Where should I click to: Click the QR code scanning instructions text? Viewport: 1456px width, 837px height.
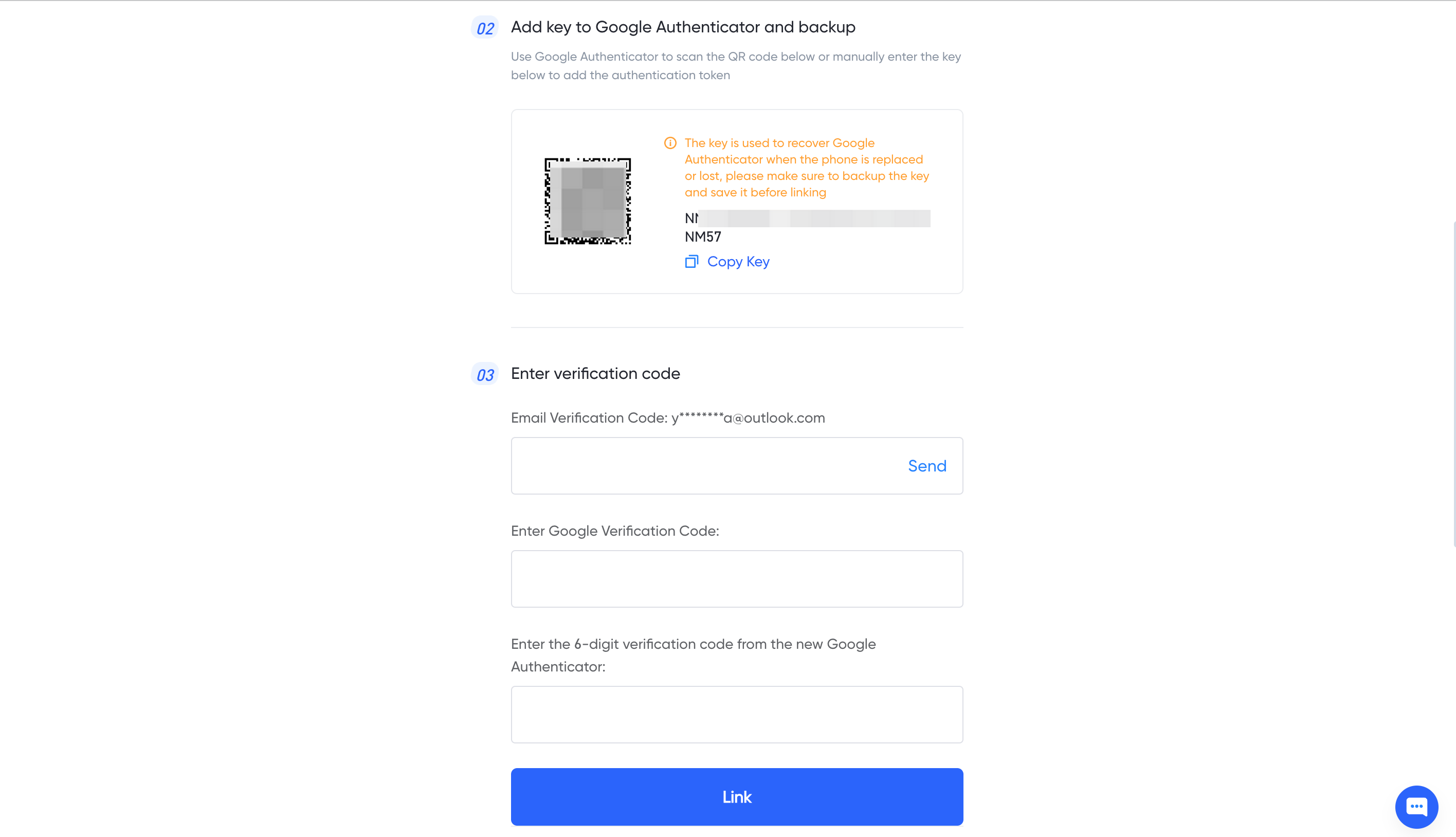[x=736, y=65]
